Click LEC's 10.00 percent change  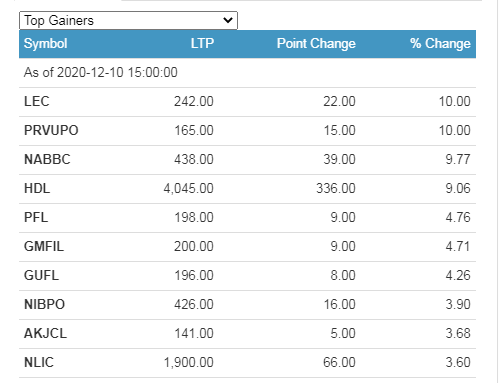pyautogui.click(x=454, y=101)
